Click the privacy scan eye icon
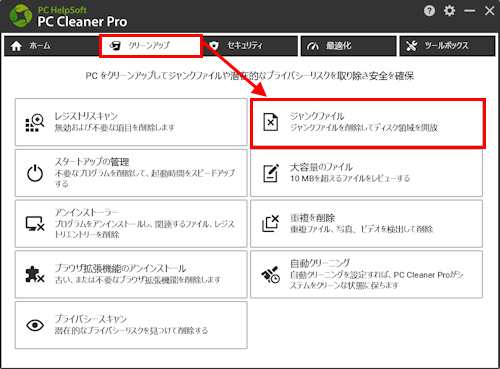 pyautogui.click(x=35, y=325)
